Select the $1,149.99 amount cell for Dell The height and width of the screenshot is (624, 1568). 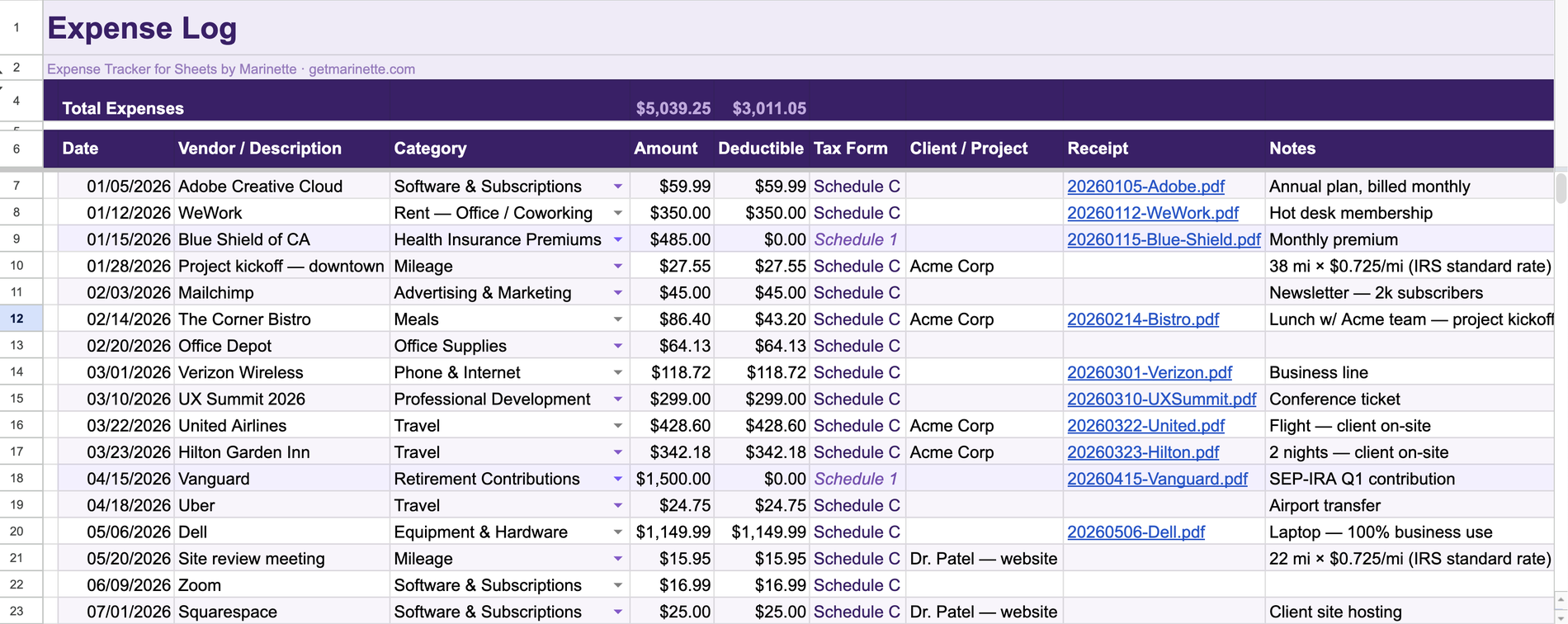click(x=672, y=532)
